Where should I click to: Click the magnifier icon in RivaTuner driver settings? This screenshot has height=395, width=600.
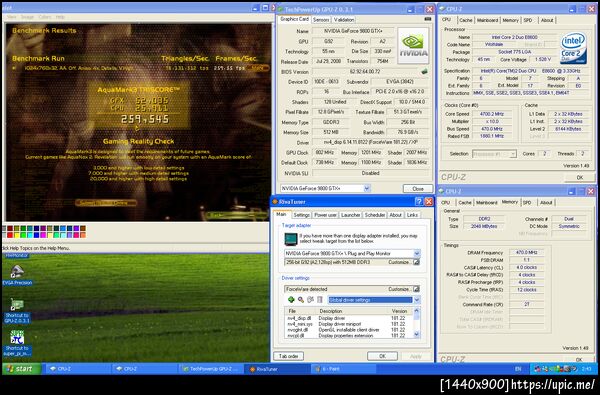(x=301, y=300)
